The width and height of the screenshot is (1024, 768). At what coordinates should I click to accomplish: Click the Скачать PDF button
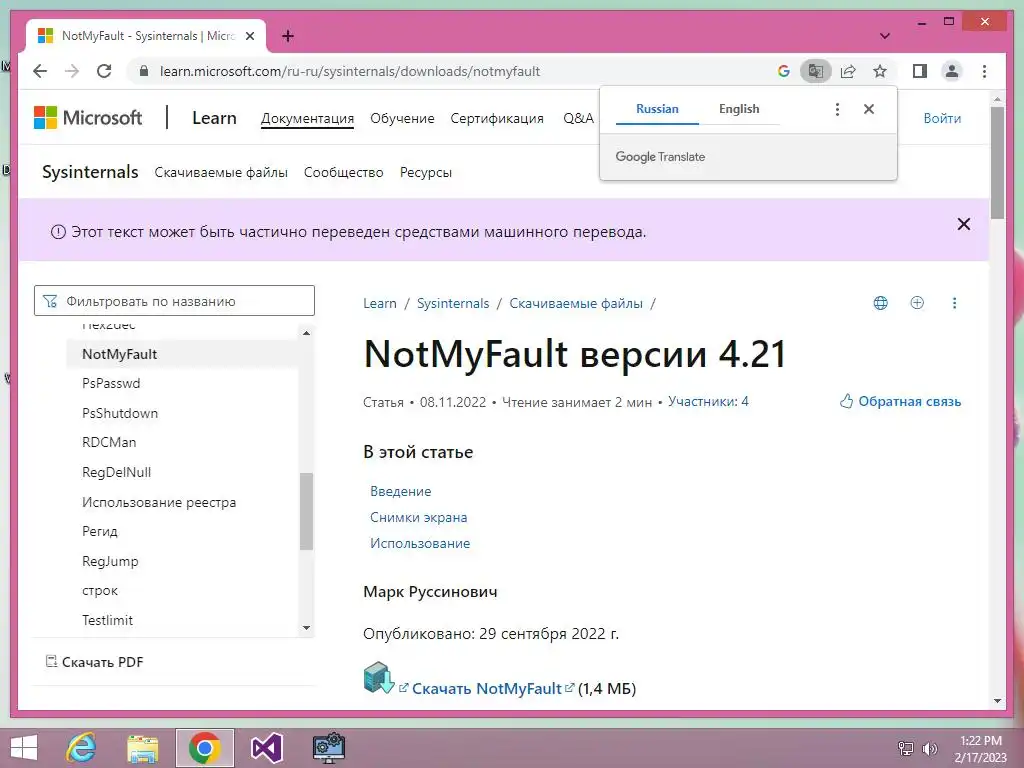click(95, 662)
